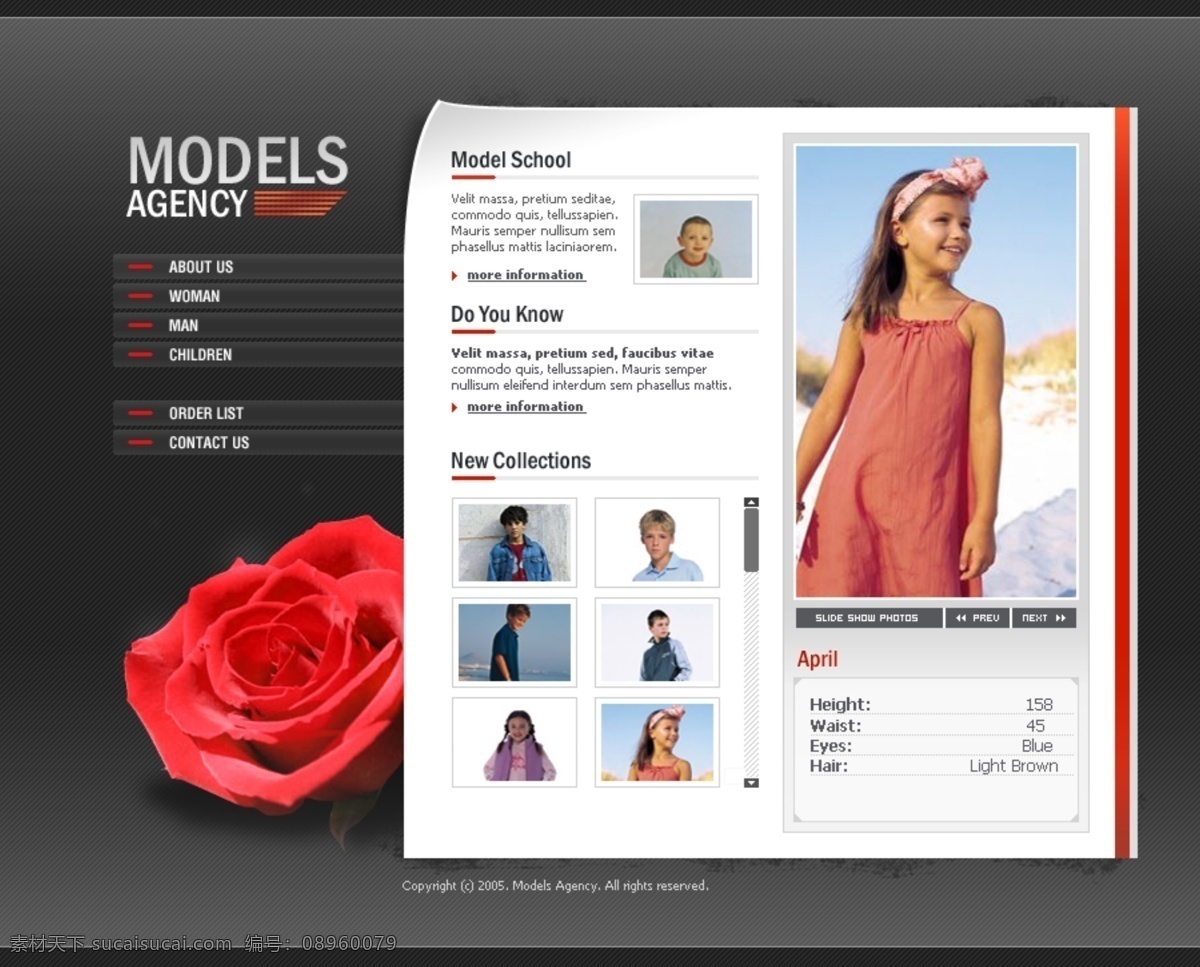
Task: Click the New Collections heading
Action: 521,461
